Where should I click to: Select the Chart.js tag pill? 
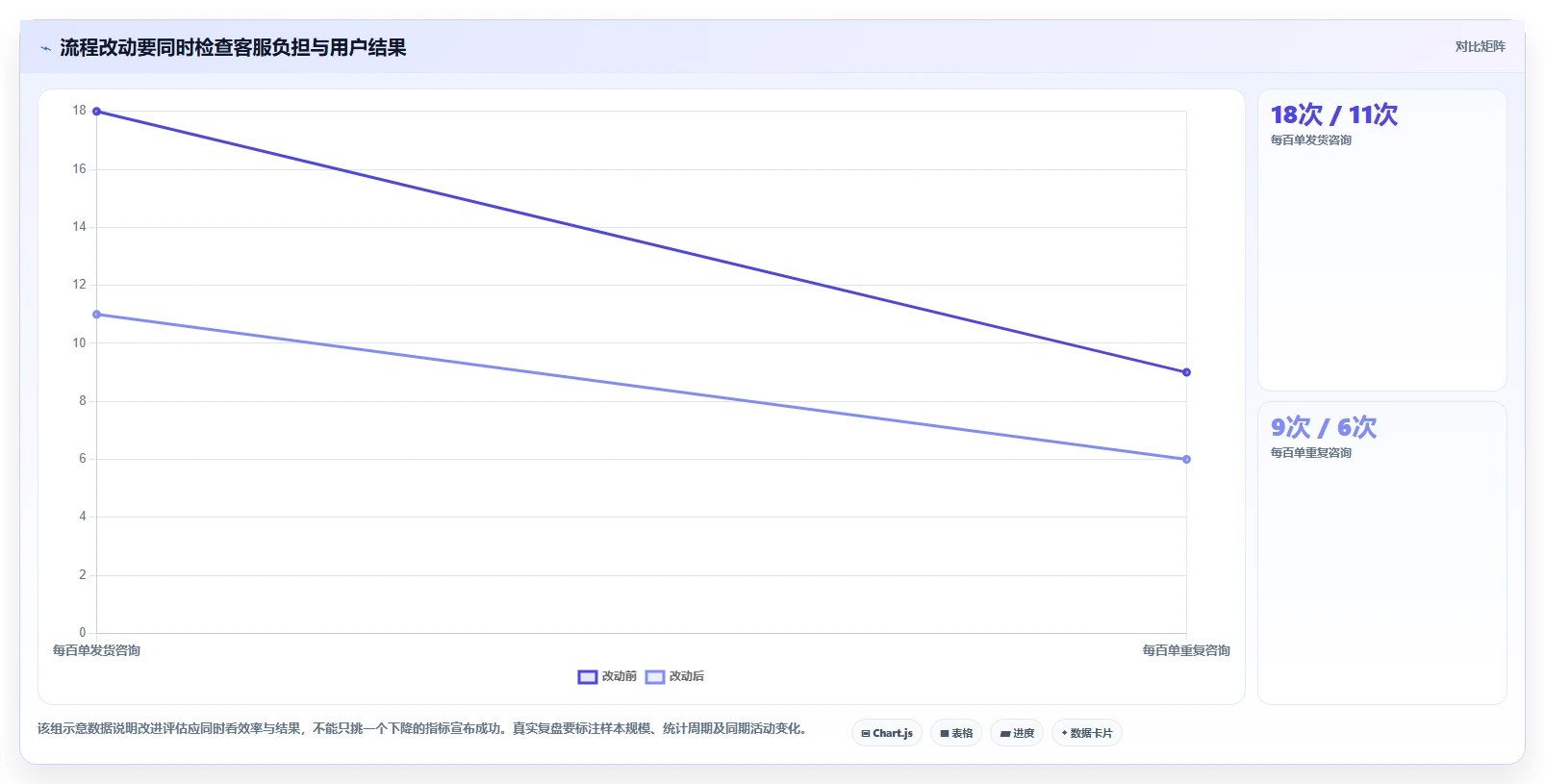[x=887, y=733]
